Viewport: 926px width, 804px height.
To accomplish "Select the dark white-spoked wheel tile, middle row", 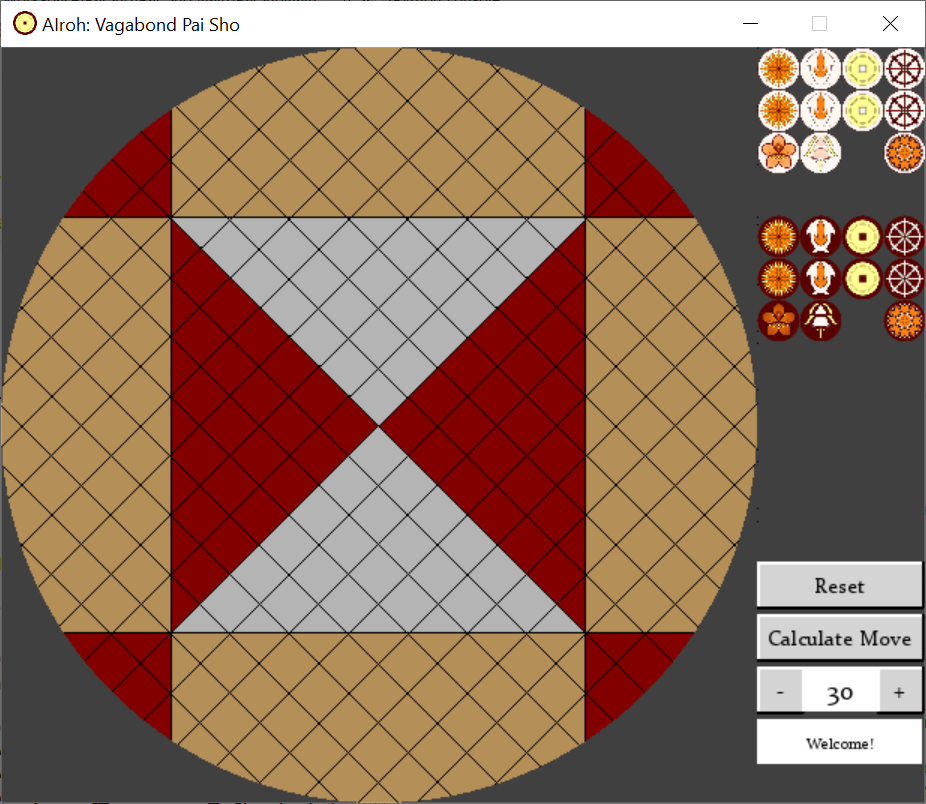I will click(x=904, y=278).
